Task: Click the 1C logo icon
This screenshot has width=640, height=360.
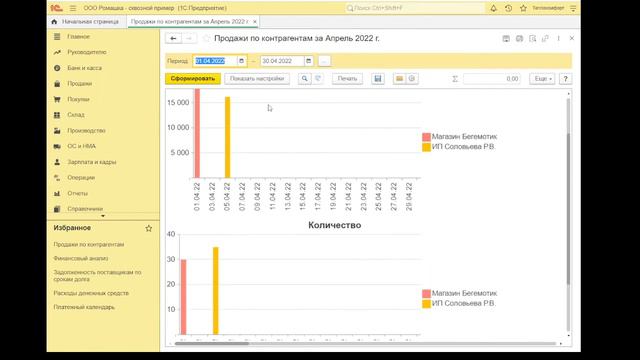Action: click(x=56, y=8)
